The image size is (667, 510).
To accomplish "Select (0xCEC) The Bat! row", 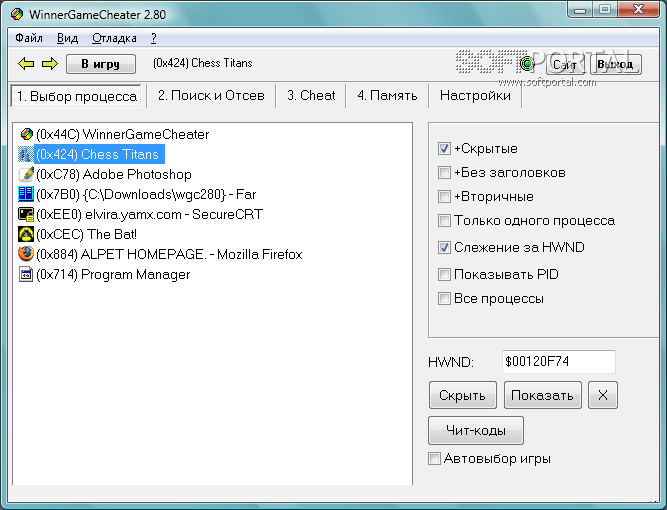I will click(x=86, y=234).
